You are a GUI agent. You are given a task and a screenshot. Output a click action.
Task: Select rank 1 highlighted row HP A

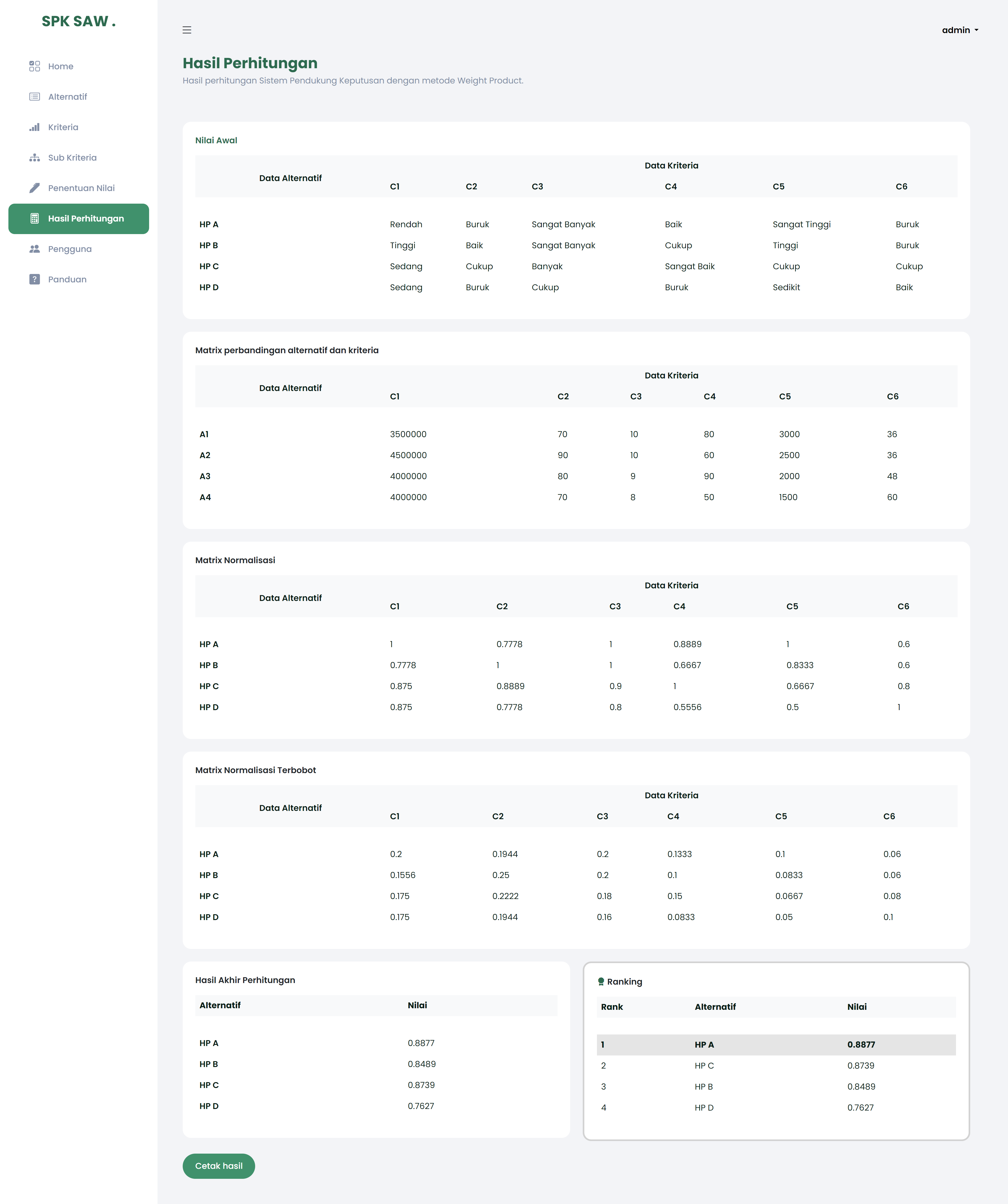pos(776,1045)
